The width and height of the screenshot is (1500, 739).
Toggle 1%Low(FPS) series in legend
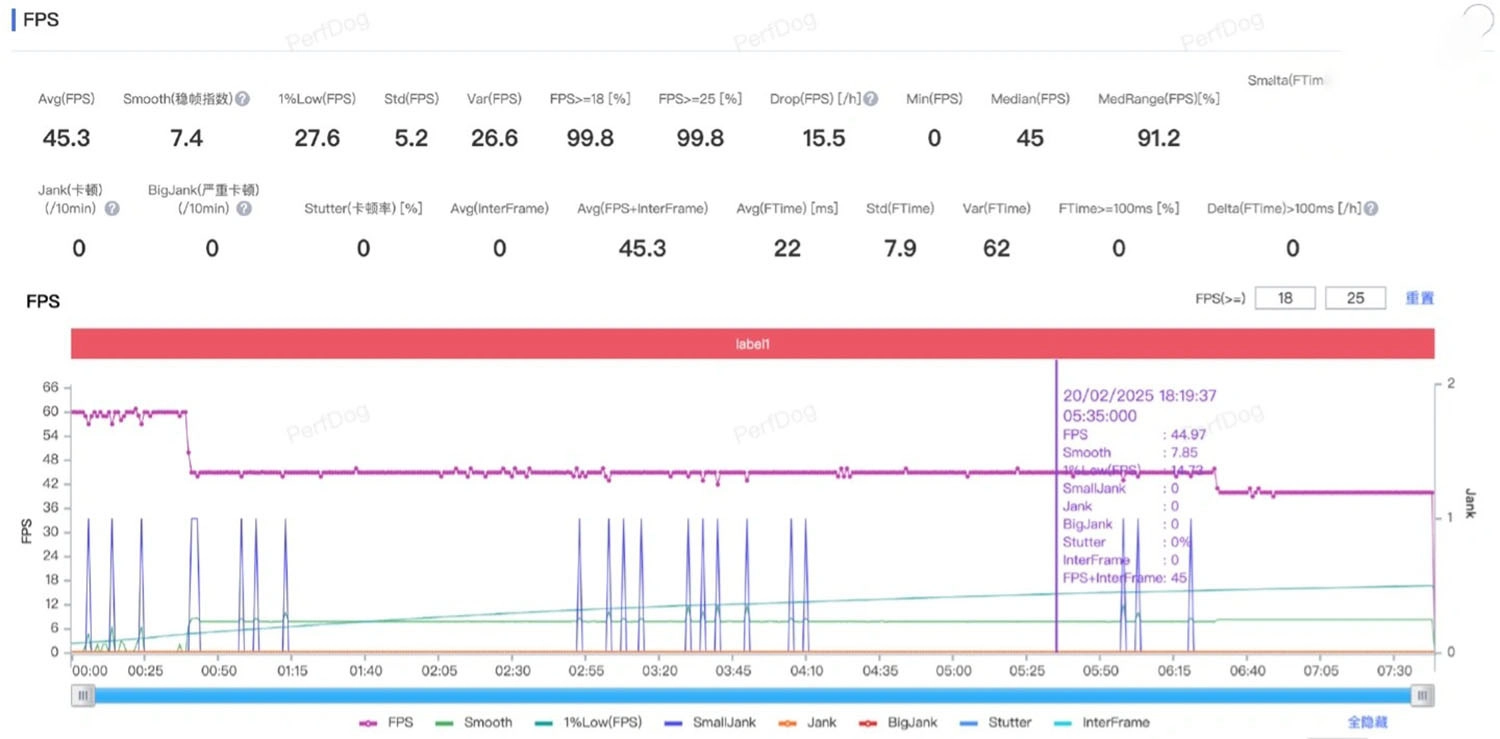pos(588,722)
